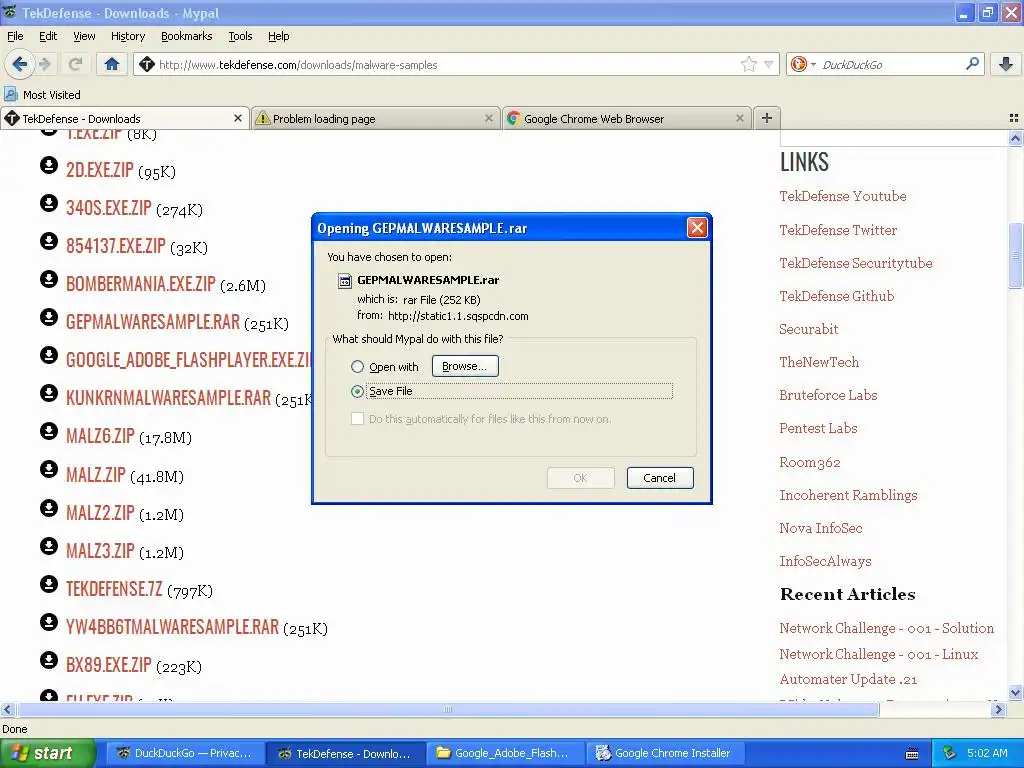The height and width of the screenshot is (768, 1024).
Task: Click download icon beside GEPMALWARESAMPLE.RAR
Action: 49,317
